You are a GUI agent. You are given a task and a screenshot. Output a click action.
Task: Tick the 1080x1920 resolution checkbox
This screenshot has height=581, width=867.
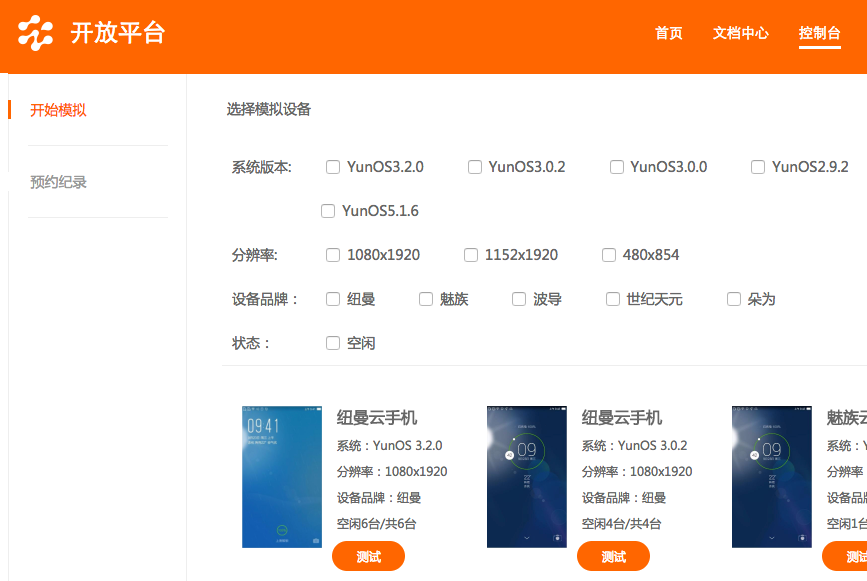(x=333, y=255)
